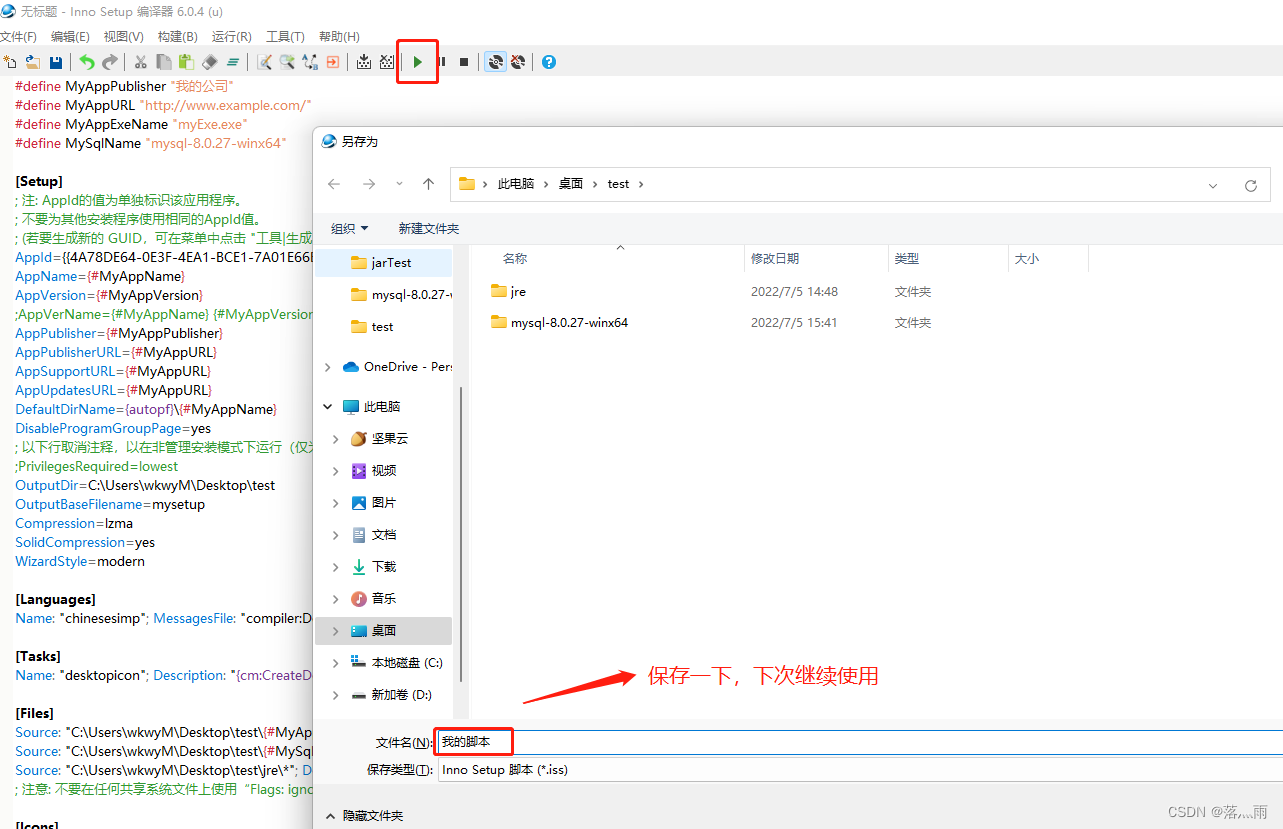Expand the OneDrive tree node

327,367
